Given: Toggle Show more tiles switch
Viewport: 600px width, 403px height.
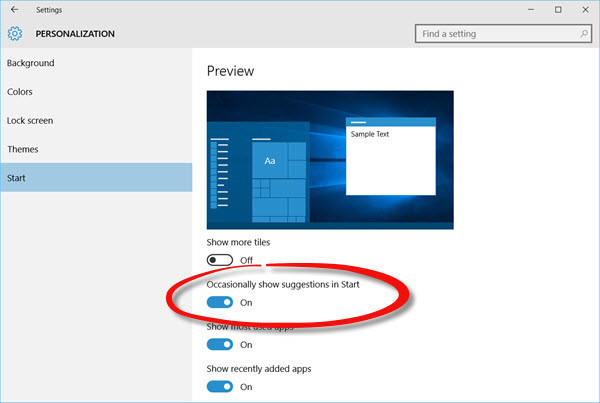Looking at the screenshot, I should pyautogui.click(x=220, y=260).
